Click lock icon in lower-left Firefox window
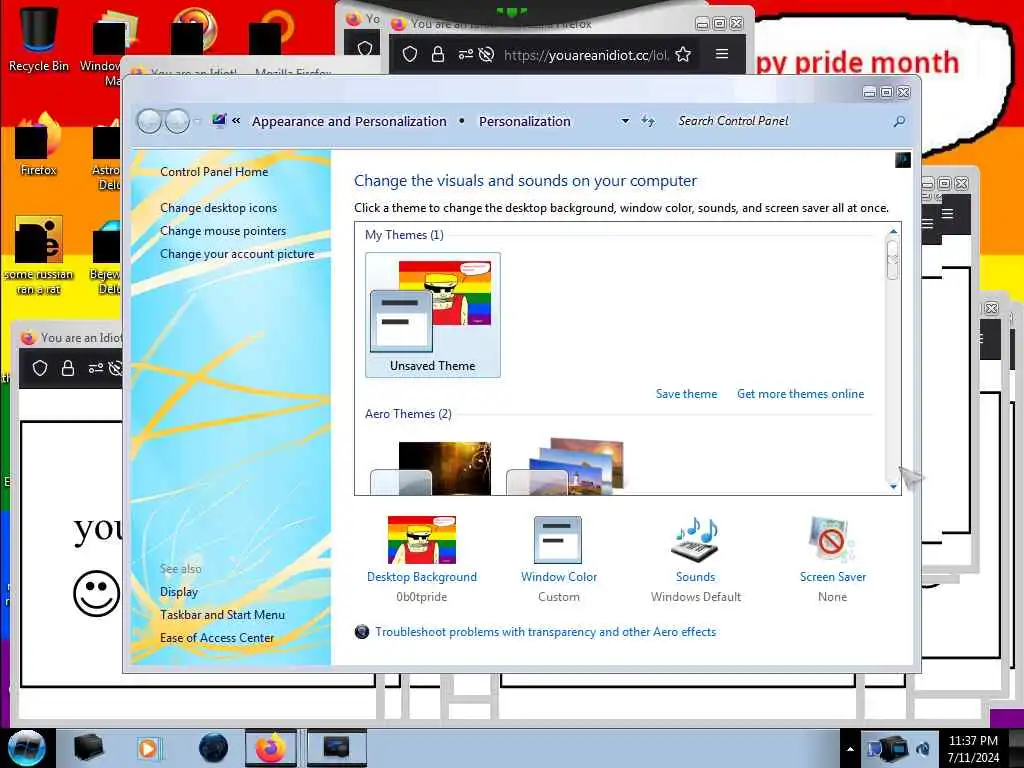Viewport: 1024px width, 768px height. click(x=68, y=368)
